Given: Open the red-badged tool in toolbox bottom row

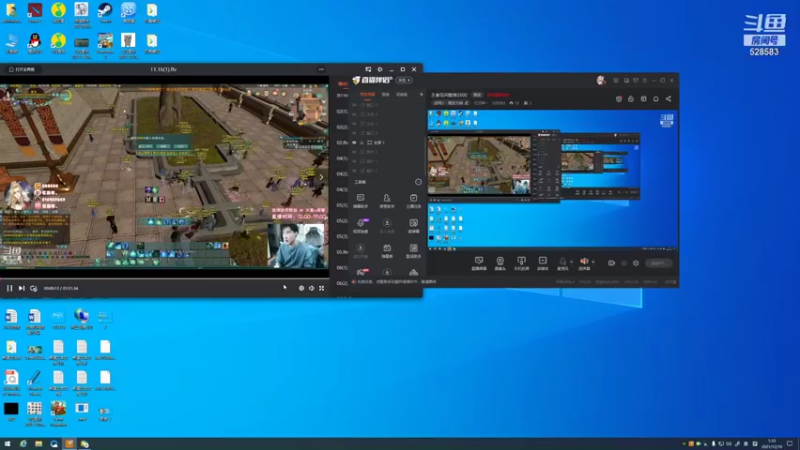Looking at the screenshot, I should [361, 272].
